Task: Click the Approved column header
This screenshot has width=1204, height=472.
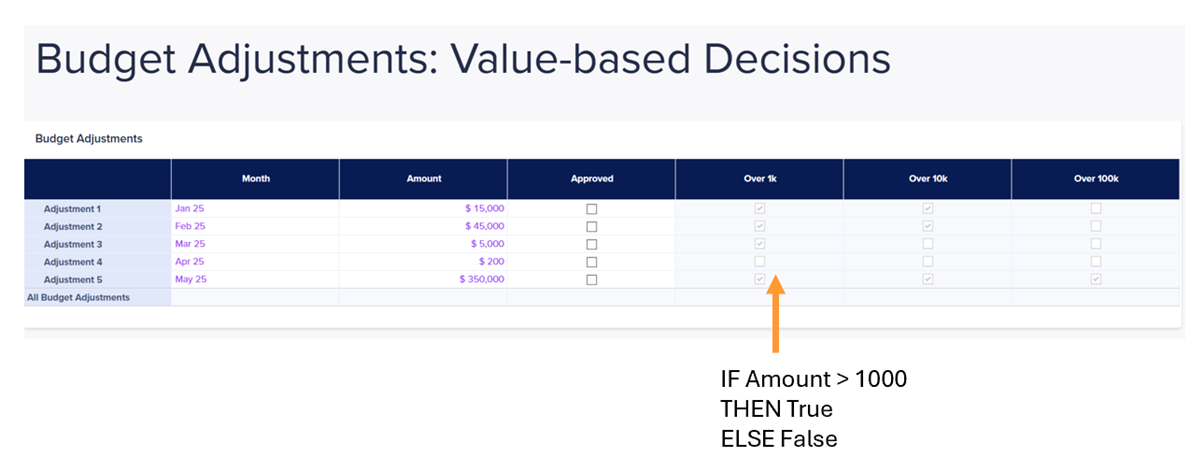Action: [591, 179]
